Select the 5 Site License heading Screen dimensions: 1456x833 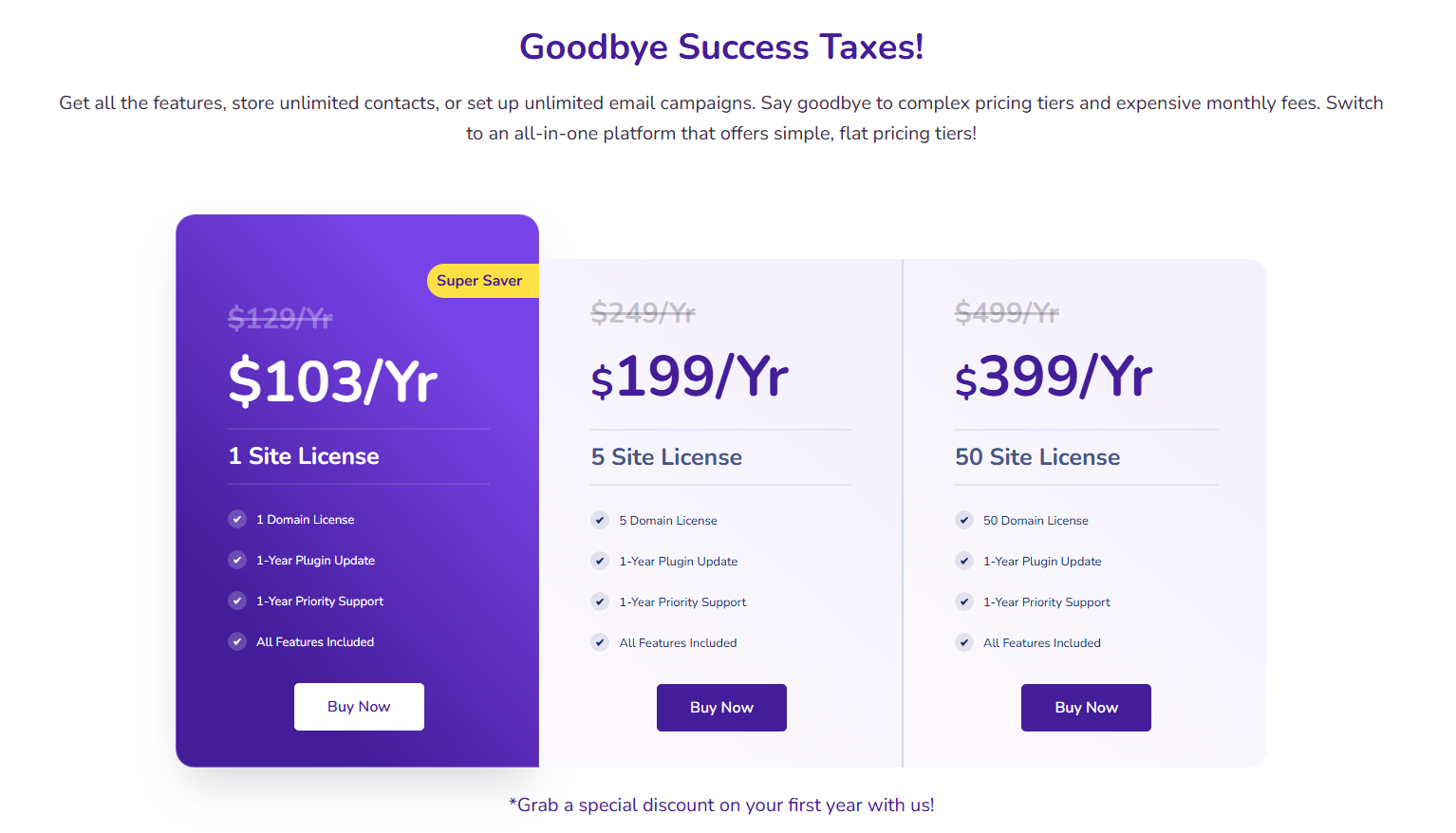(x=665, y=456)
